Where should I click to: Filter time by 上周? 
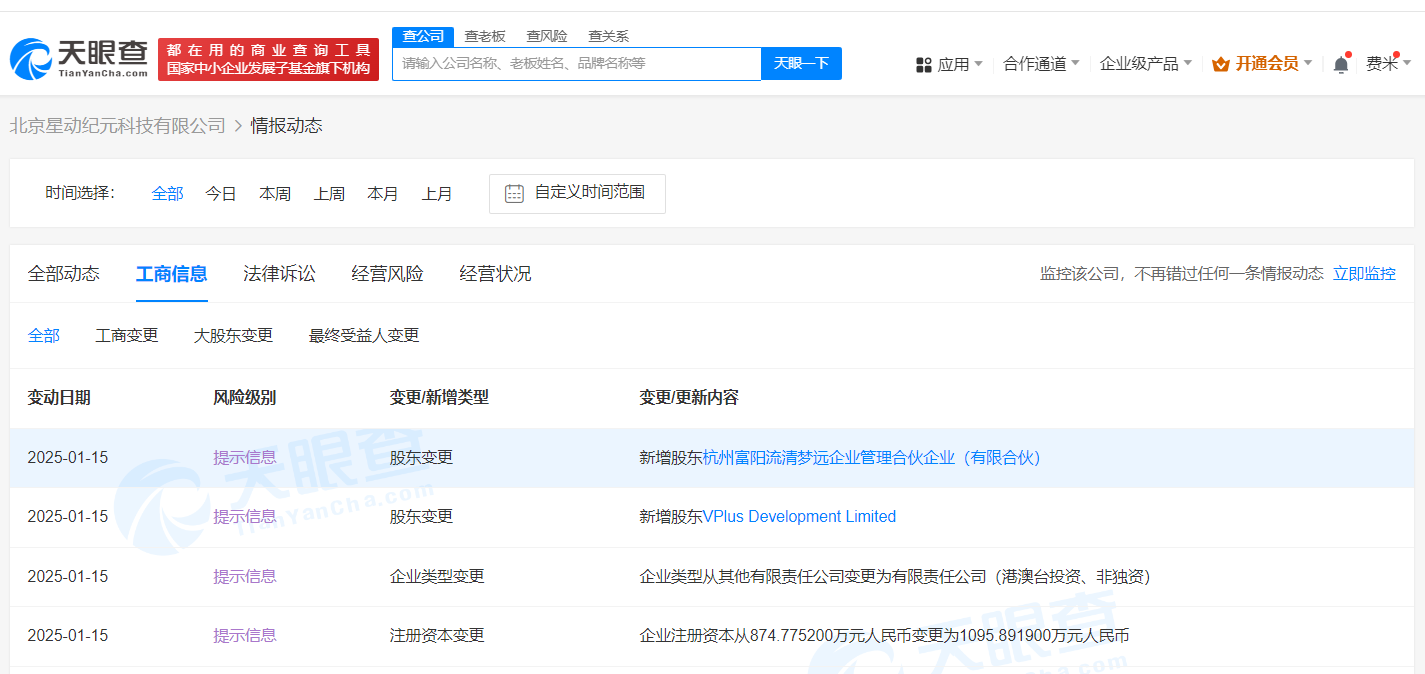(329, 193)
